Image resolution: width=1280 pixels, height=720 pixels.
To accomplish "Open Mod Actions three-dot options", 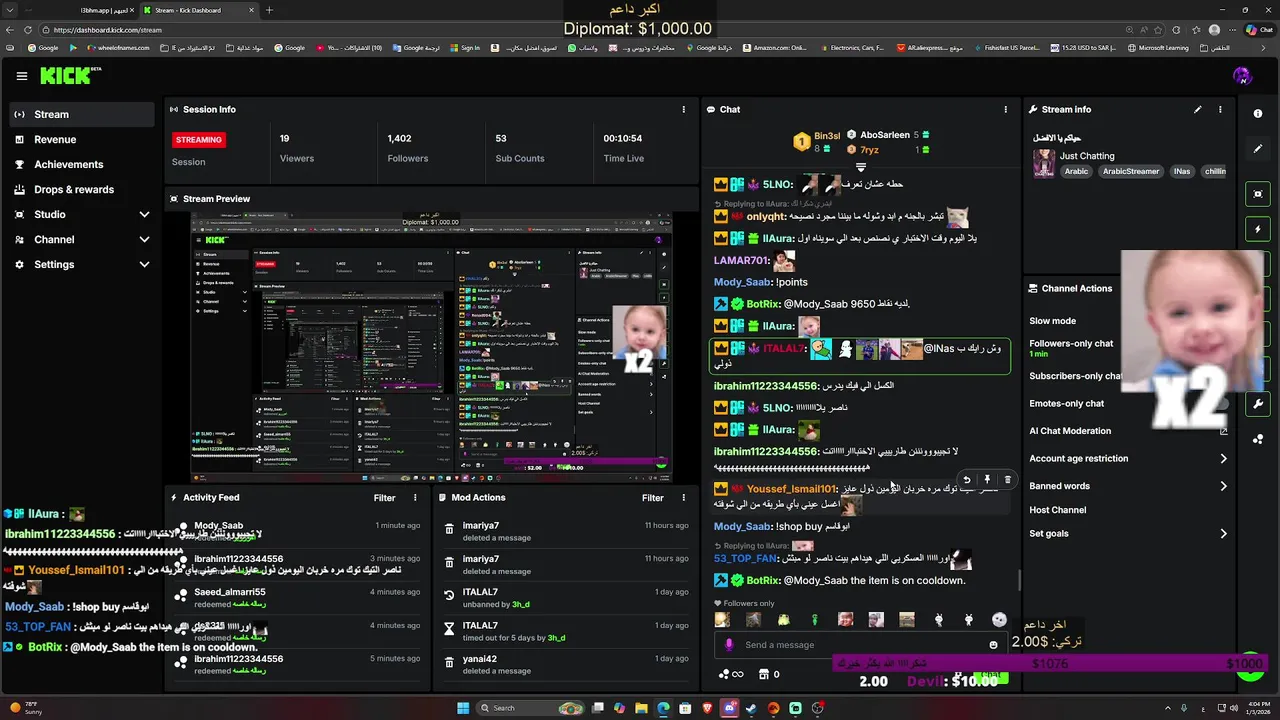I will coord(684,497).
